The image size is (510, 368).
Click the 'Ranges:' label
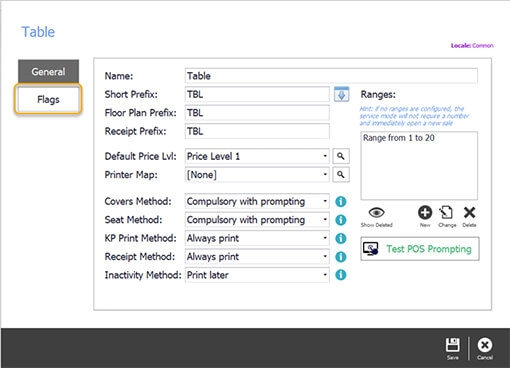click(x=378, y=95)
